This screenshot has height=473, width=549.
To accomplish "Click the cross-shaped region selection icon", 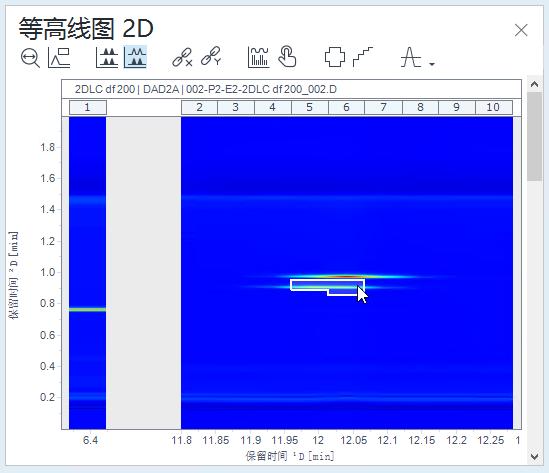I will 335,57.
